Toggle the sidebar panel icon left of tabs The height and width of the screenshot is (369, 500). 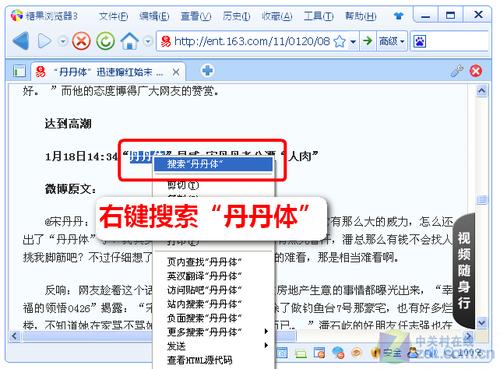click(x=19, y=71)
